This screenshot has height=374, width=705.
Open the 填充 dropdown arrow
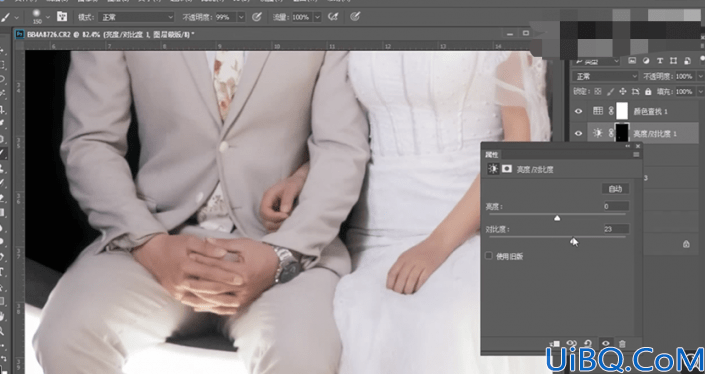pos(700,91)
